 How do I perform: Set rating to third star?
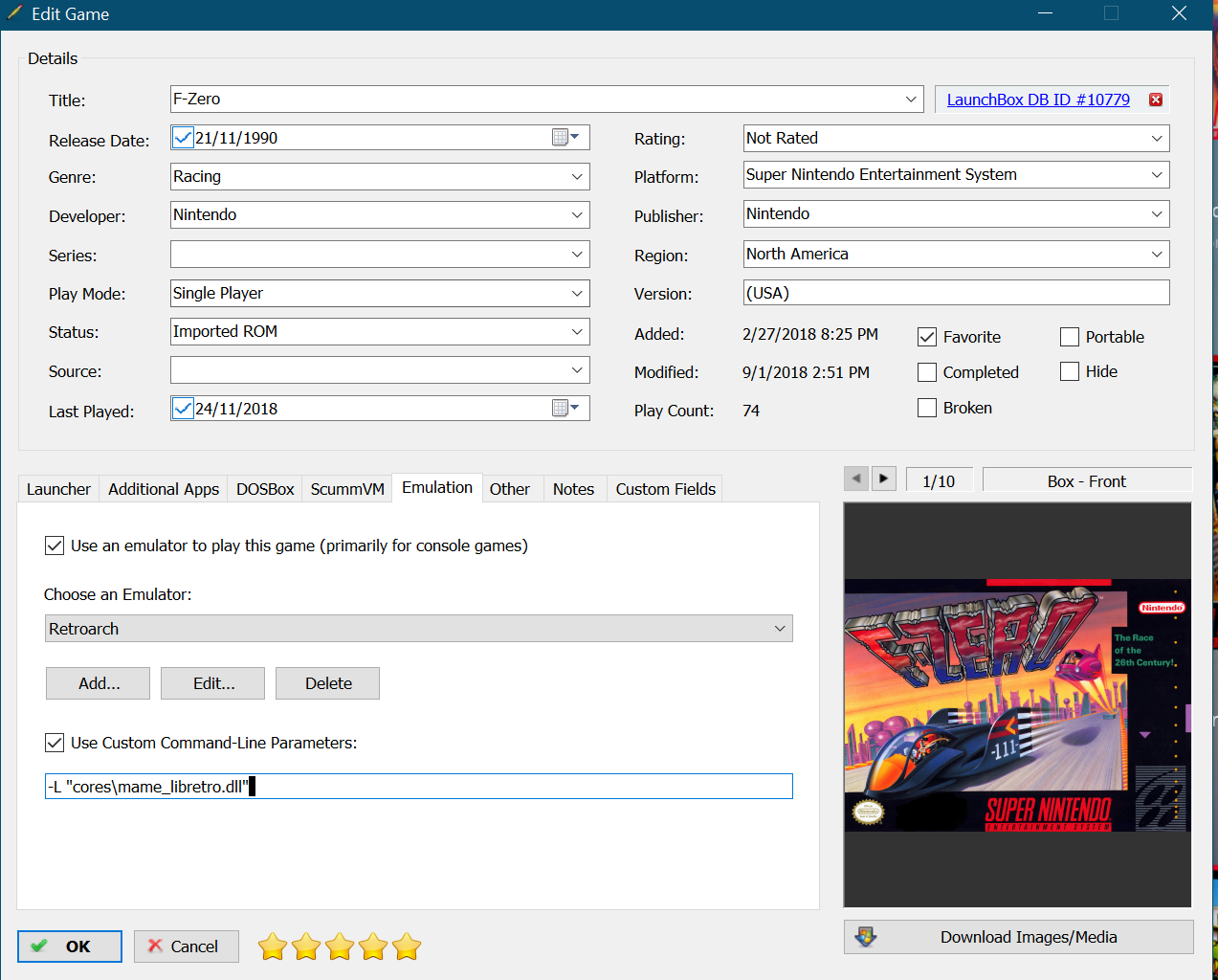coord(340,947)
